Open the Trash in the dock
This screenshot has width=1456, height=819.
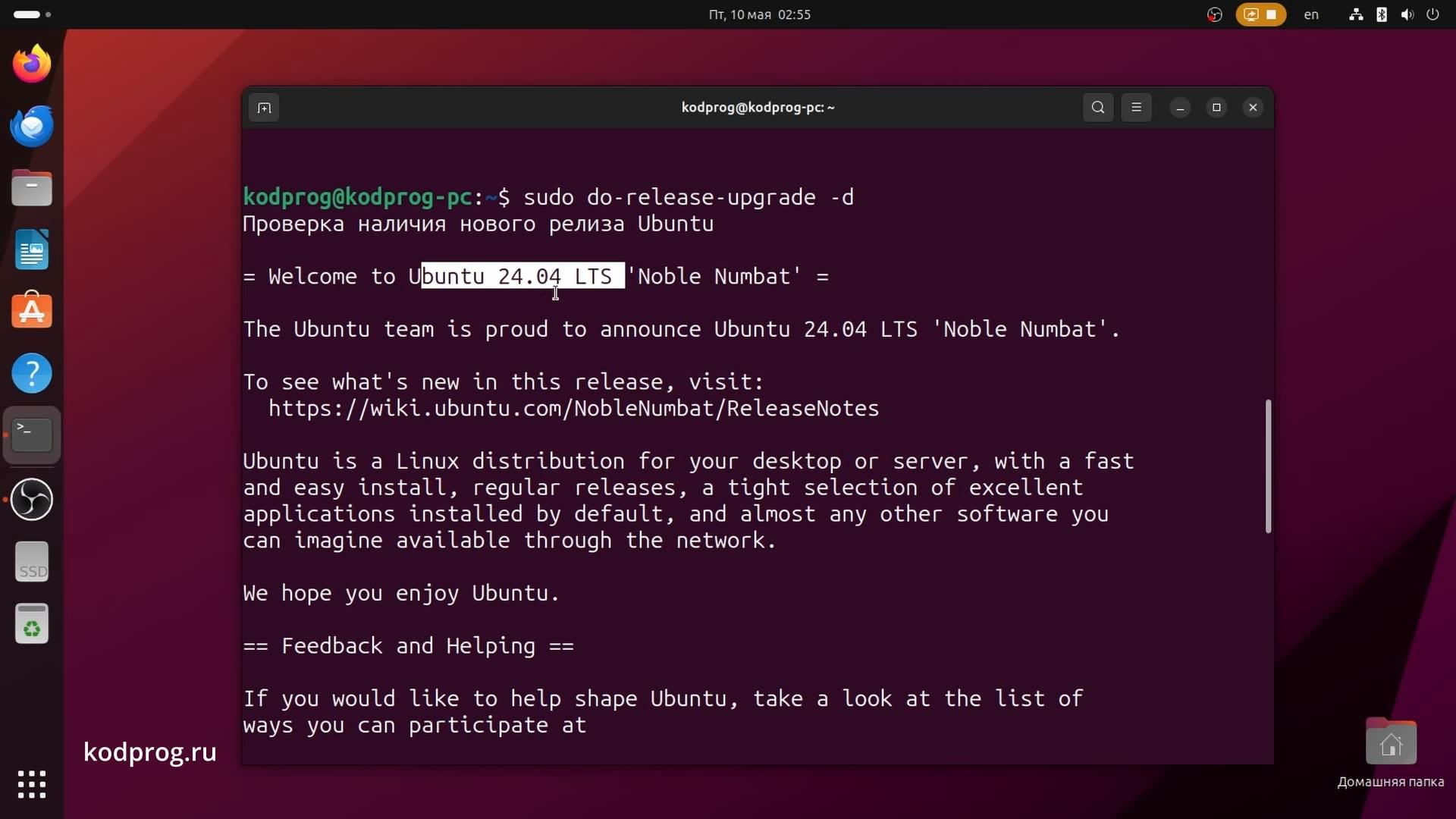point(32,624)
